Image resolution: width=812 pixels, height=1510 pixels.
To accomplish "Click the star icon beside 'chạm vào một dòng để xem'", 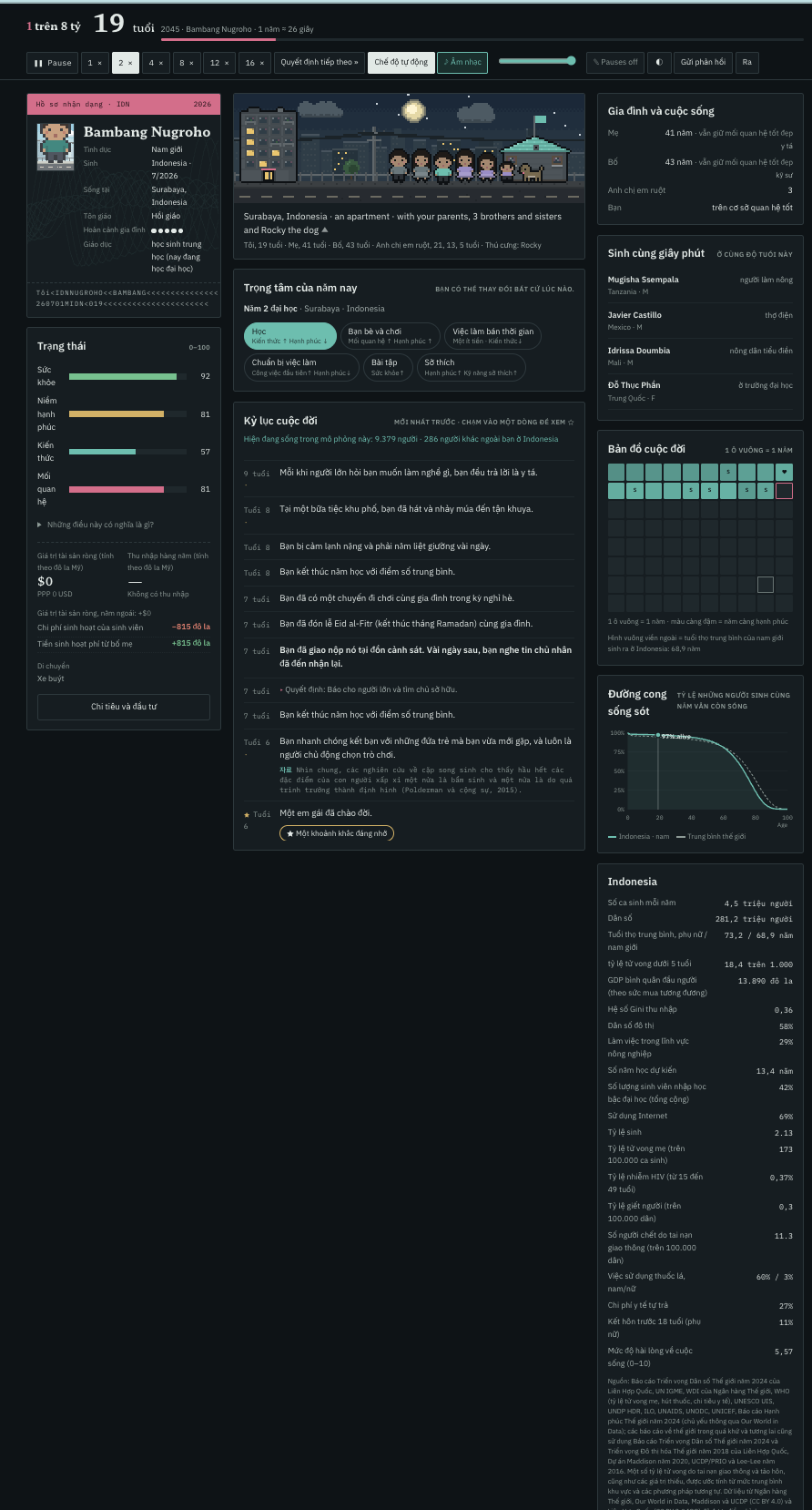I will coord(571,423).
